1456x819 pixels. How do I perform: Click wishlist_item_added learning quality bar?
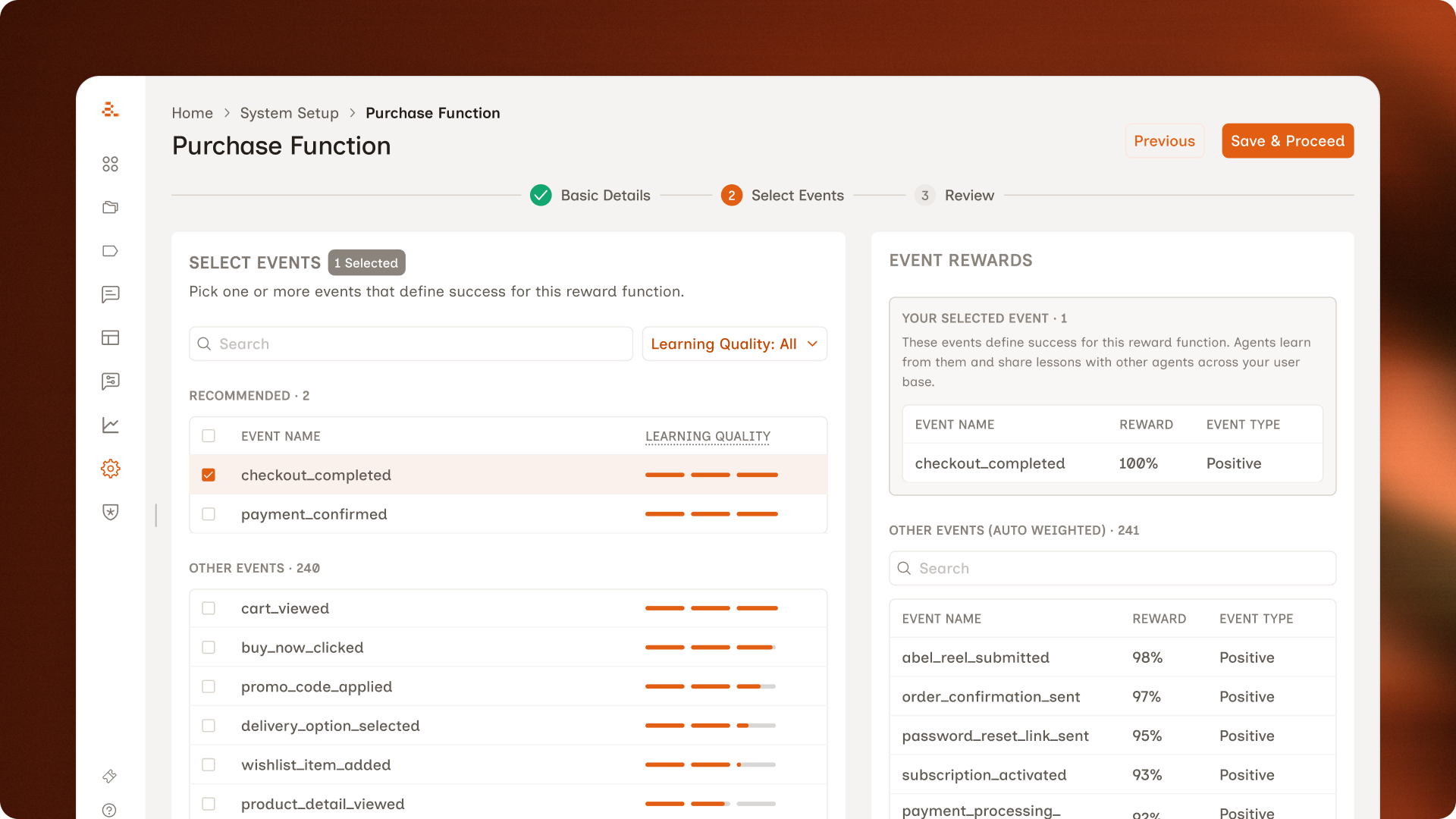tap(711, 765)
